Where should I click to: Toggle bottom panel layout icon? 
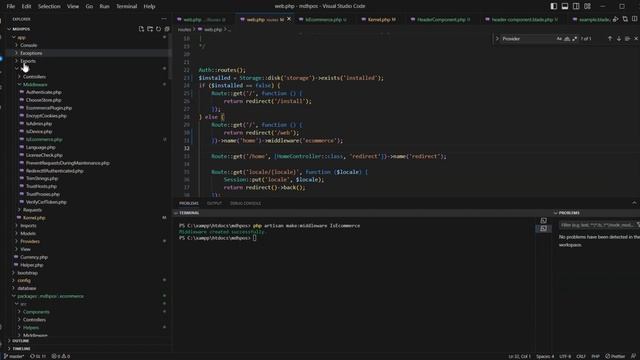pos(565,6)
